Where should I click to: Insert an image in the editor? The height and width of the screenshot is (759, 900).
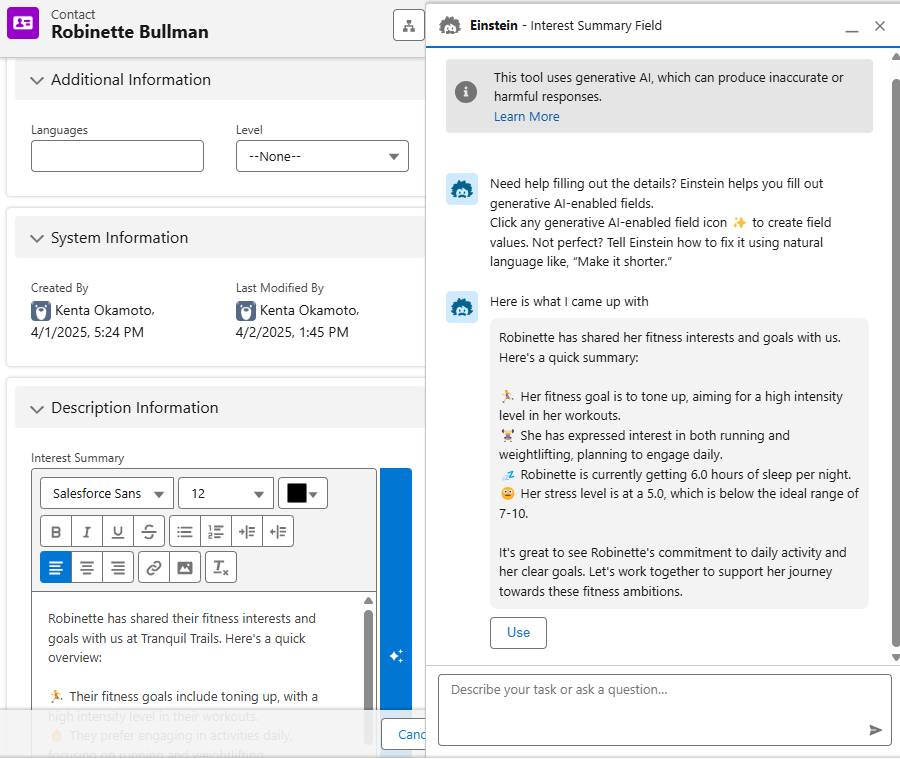pos(185,567)
